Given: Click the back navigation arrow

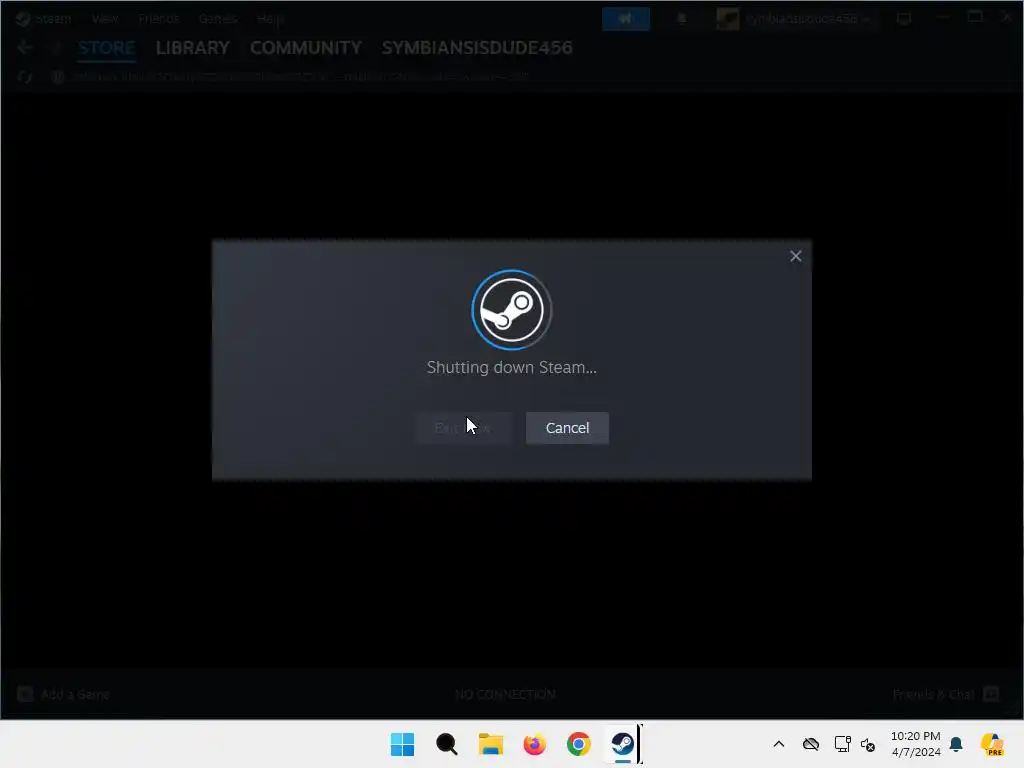Looking at the screenshot, I should [25, 47].
